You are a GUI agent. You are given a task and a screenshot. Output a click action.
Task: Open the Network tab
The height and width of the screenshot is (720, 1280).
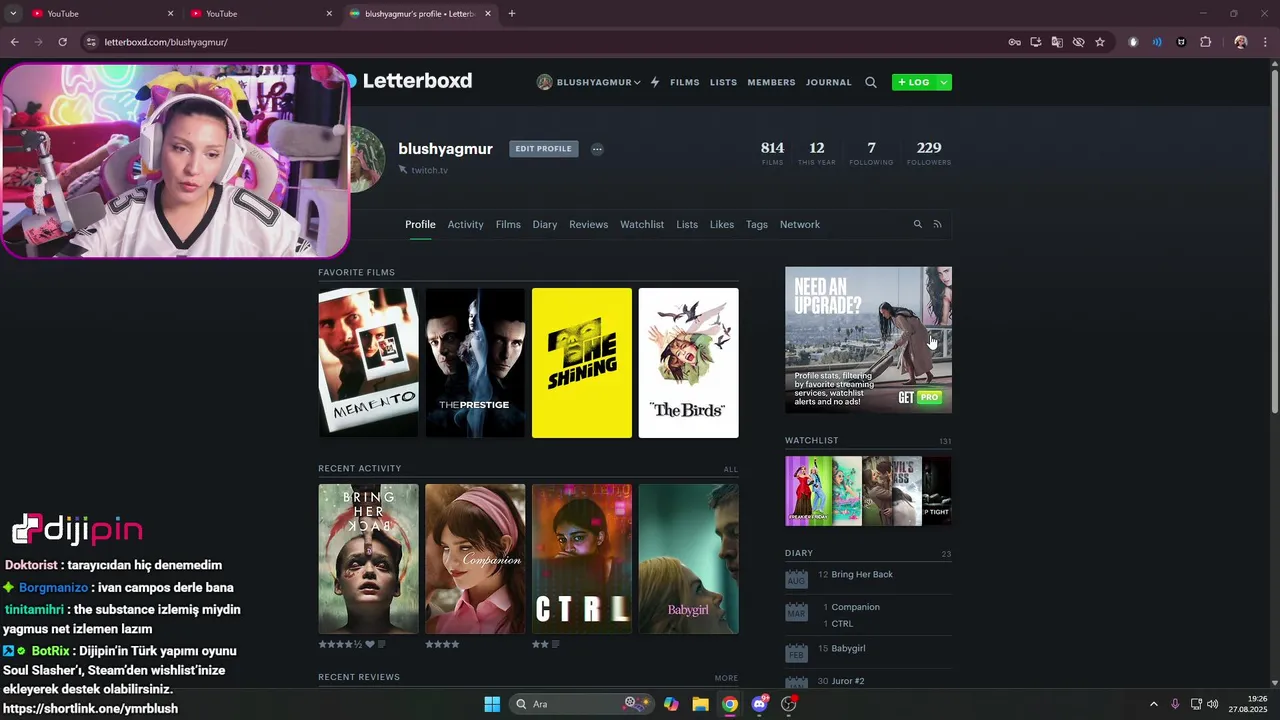pos(800,225)
